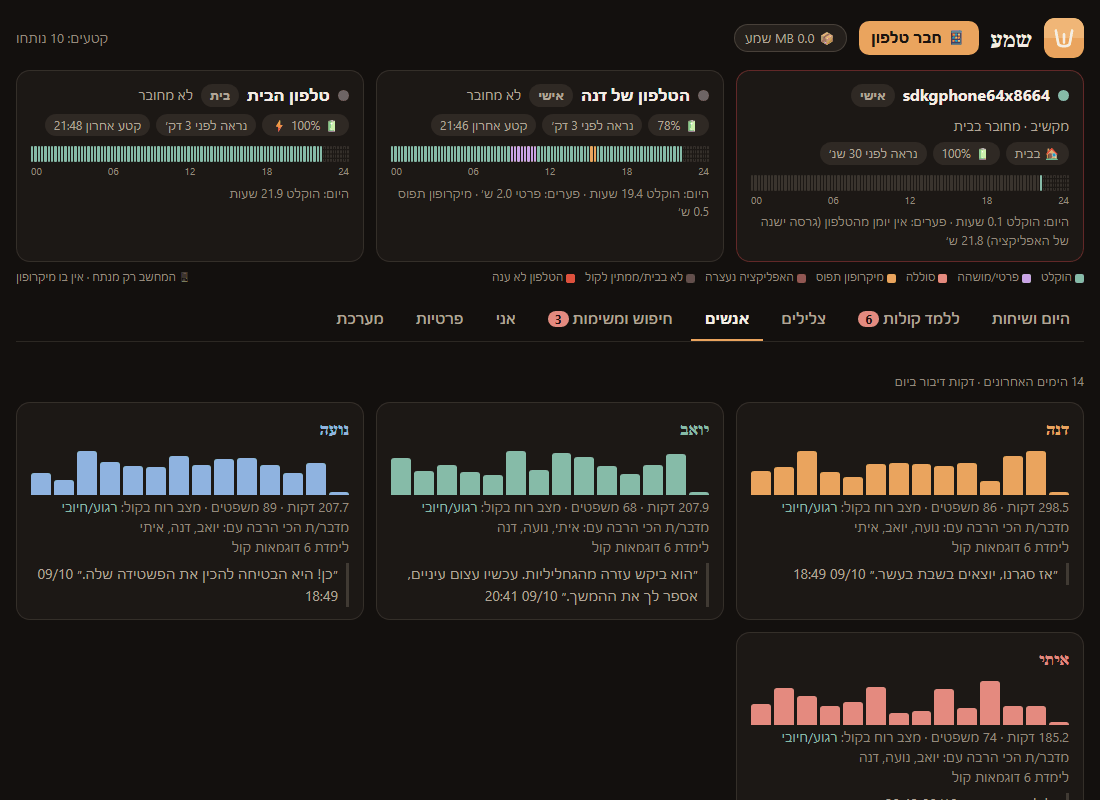Screen dimensions: 1100x800
Task: Open the צלילים tab
Action: tap(803, 319)
